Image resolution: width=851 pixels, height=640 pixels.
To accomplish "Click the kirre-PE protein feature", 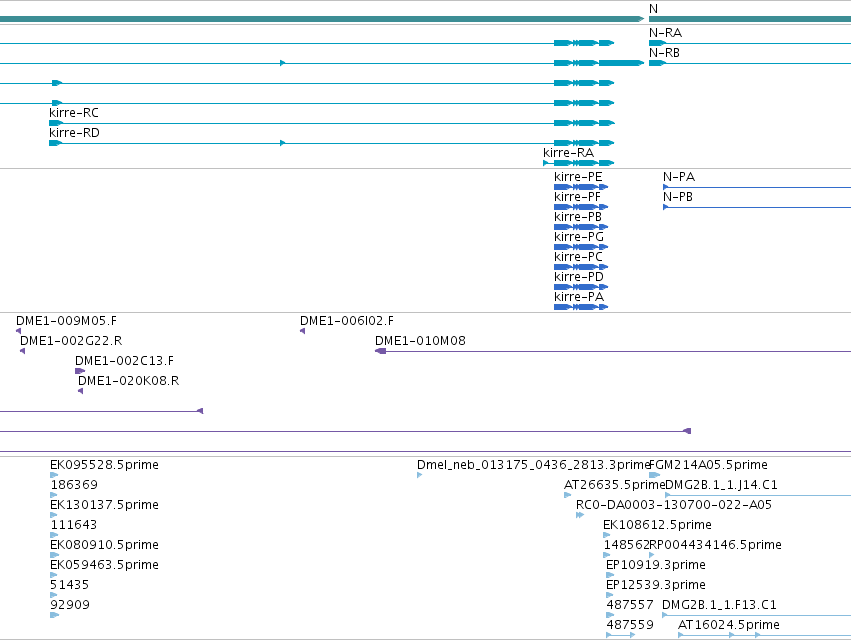I will pos(578,177).
